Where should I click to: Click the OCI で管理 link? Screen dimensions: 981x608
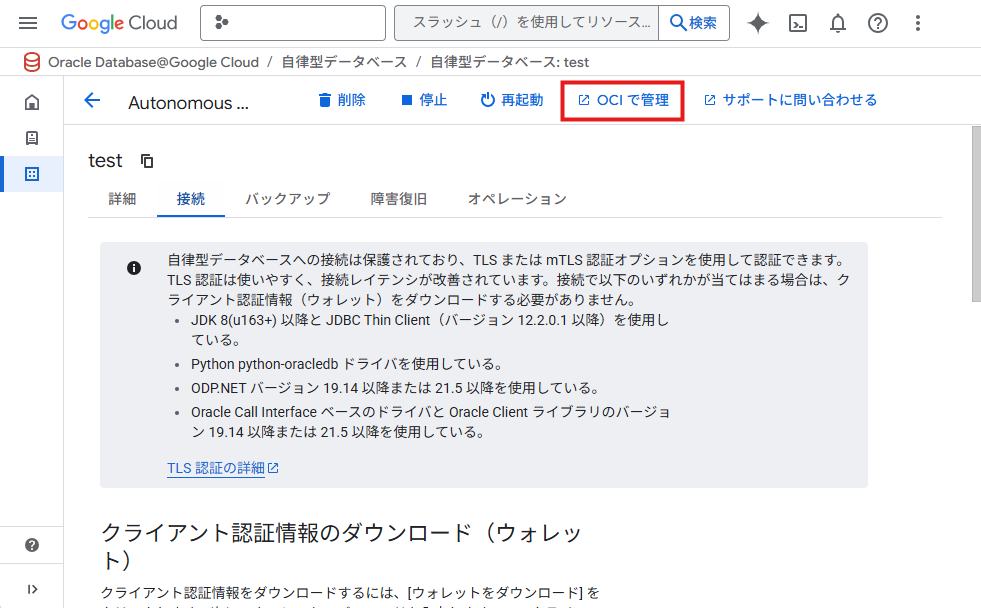[x=623, y=100]
